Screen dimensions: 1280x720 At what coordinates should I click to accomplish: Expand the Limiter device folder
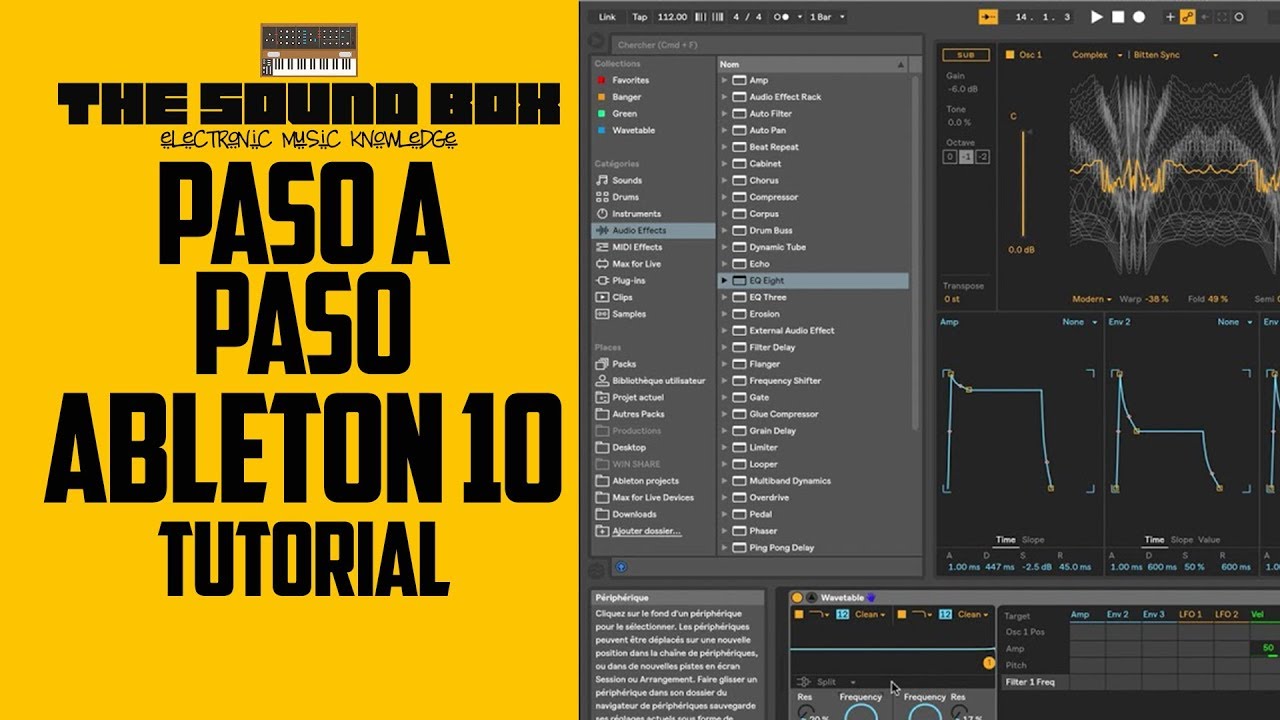click(725, 447)
